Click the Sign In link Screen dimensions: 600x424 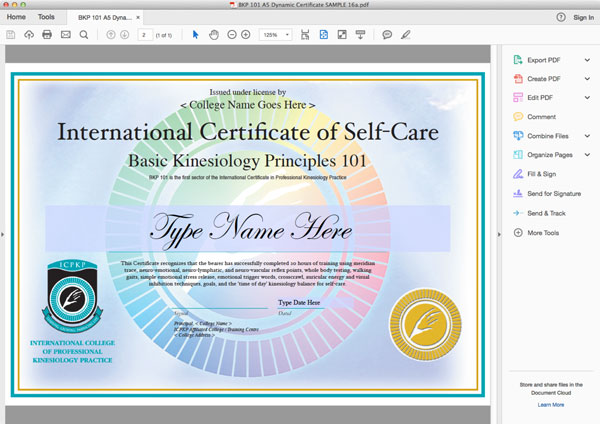[584, 18]
